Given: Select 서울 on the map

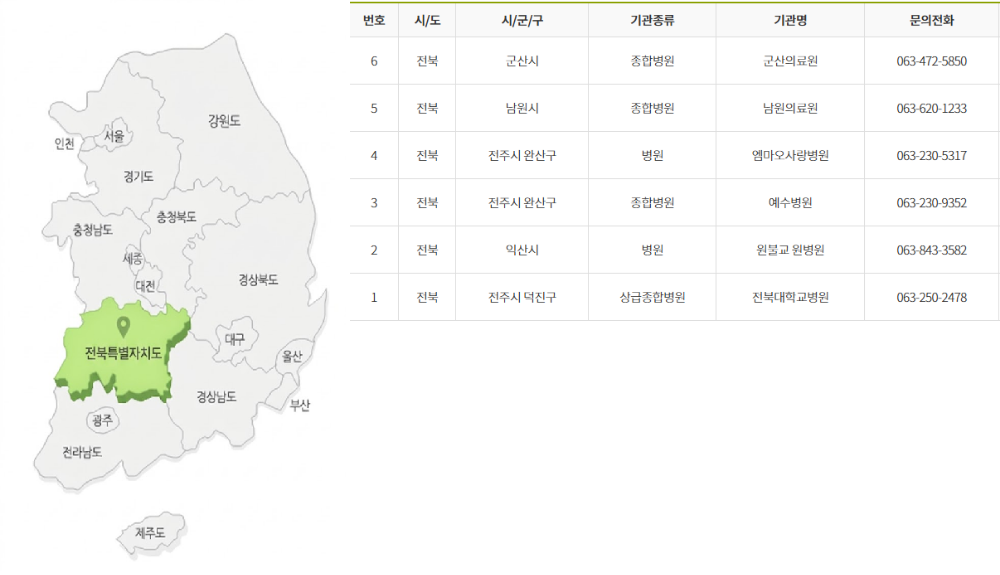Looking at the screenshot, I should coord(115,136).
